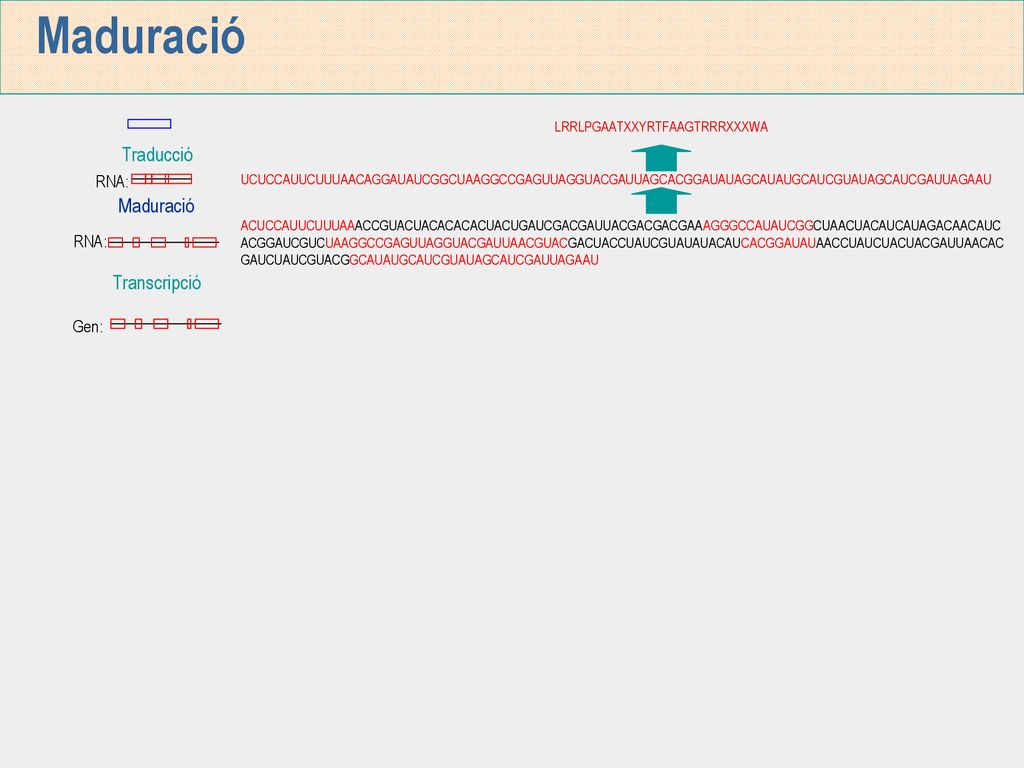
Task: Click the Maduració slide title
Action: point(140,37)
